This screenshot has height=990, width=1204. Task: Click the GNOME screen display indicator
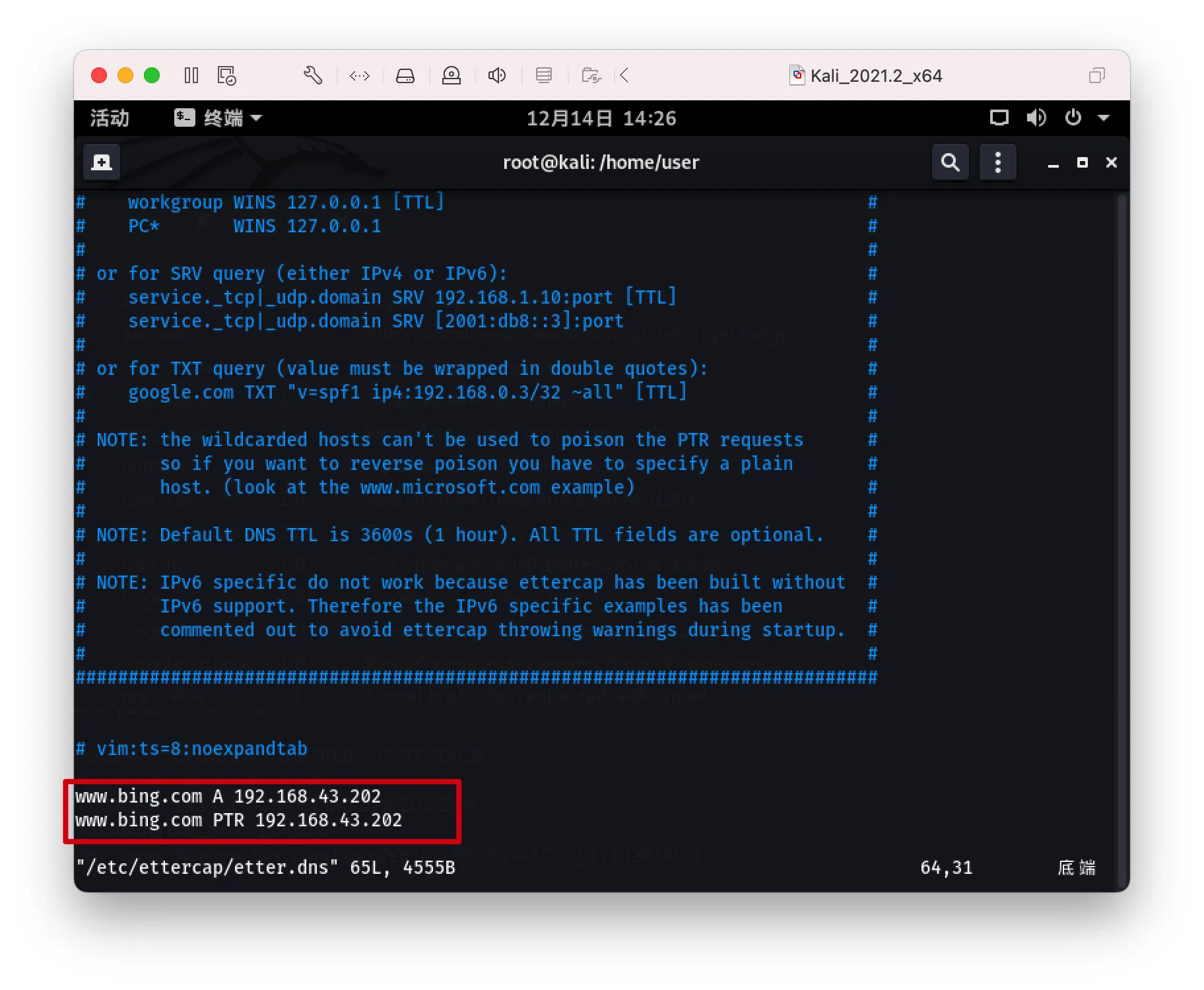(x=999, y=118)
